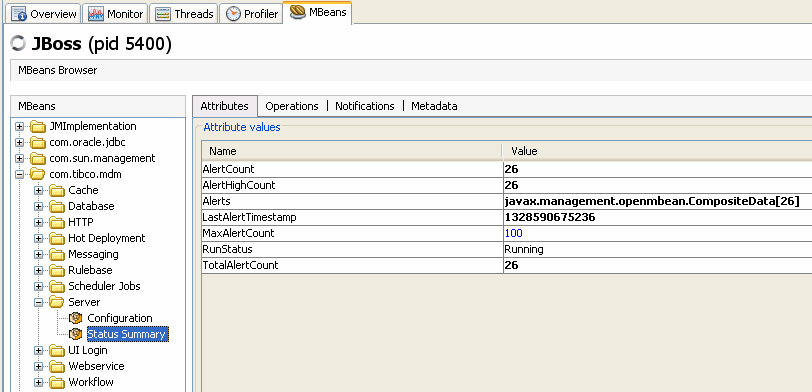Click the Rulebase folder icon
The width and height of the screenshot is (812, 392).
point(57,270)
